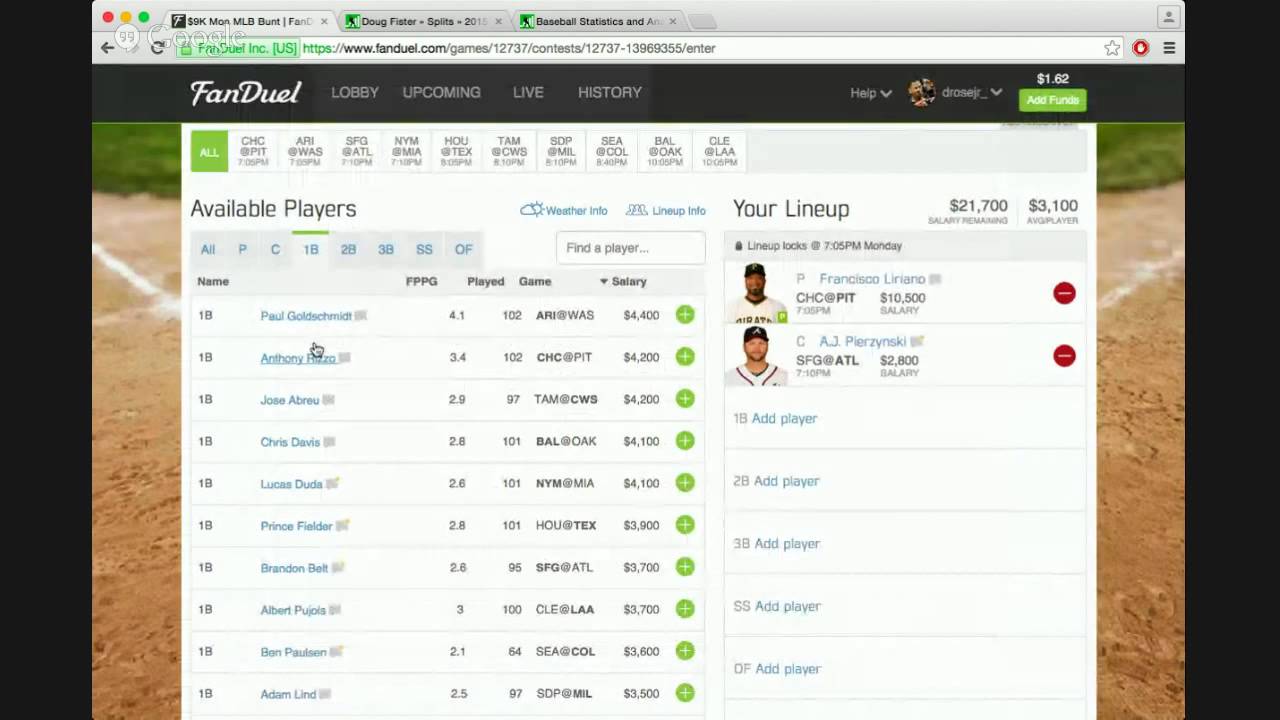Filter by CHC @PIT game

[253, 151]
